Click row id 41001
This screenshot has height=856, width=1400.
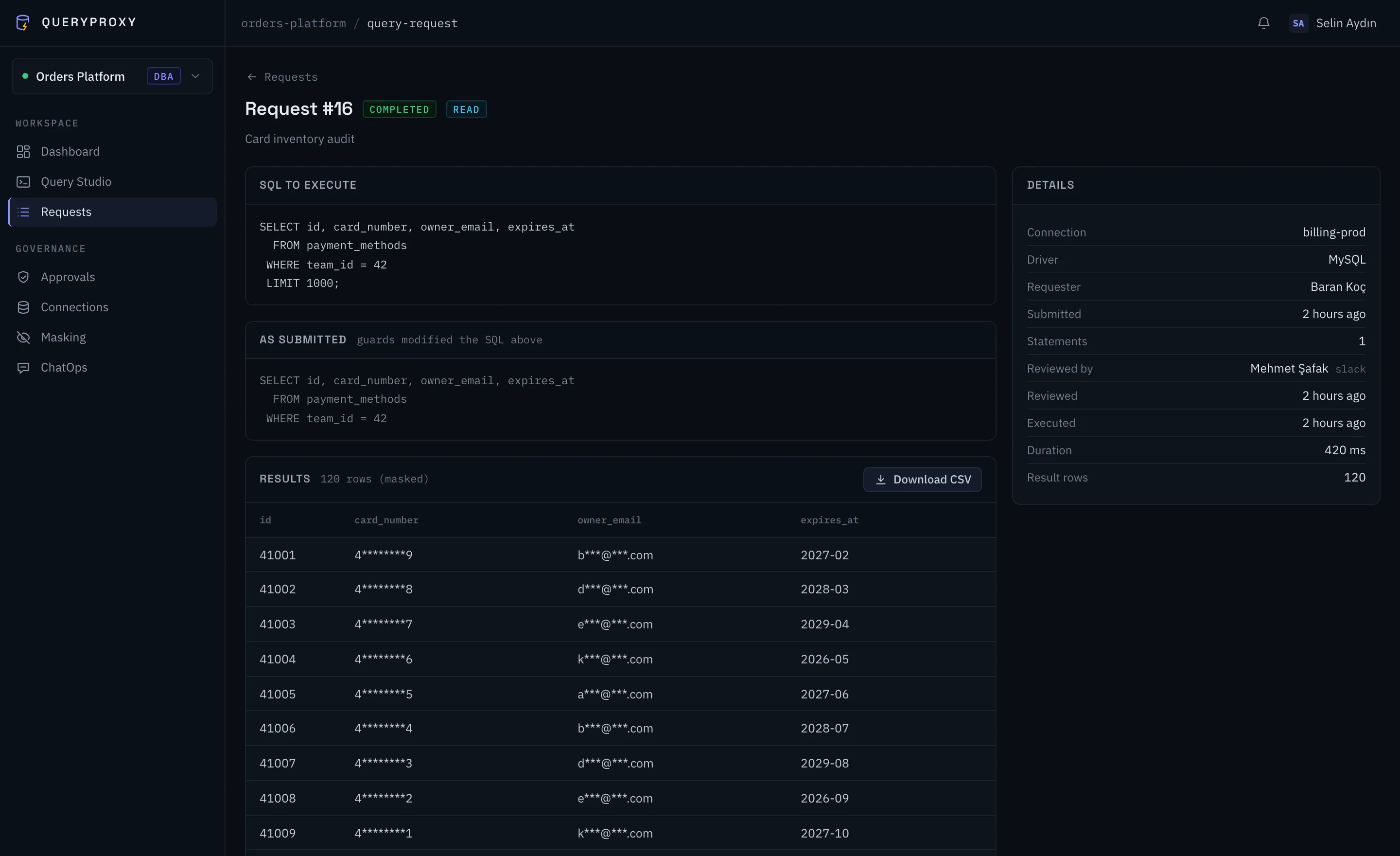278,555
